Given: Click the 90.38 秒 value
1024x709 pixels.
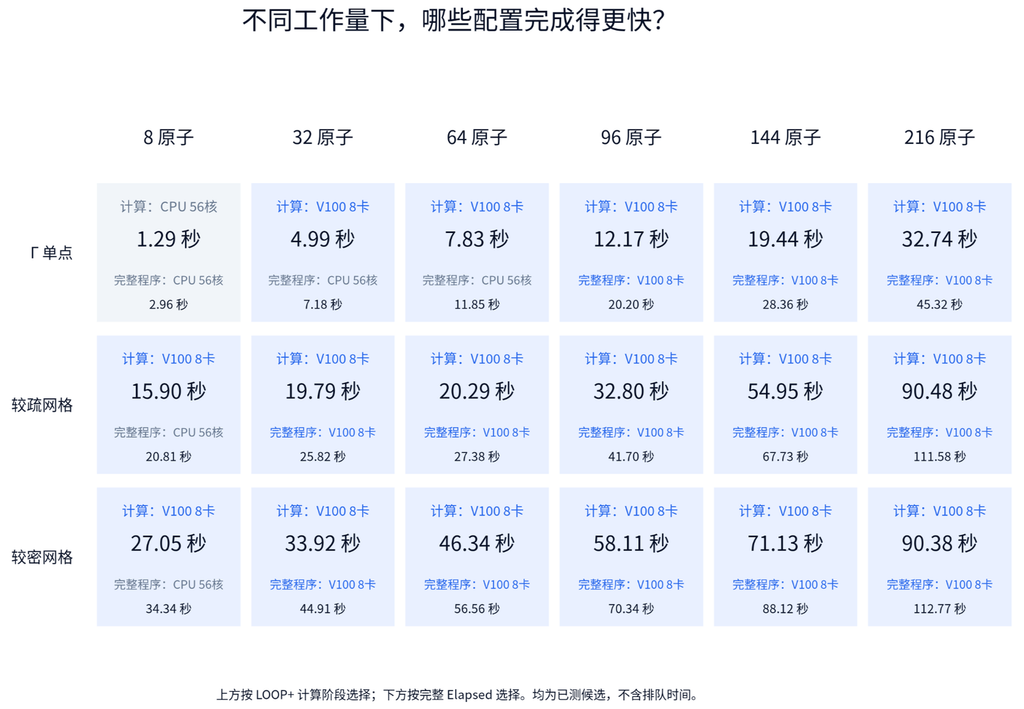Looking at the screenshot, I should tap(939, 543).
